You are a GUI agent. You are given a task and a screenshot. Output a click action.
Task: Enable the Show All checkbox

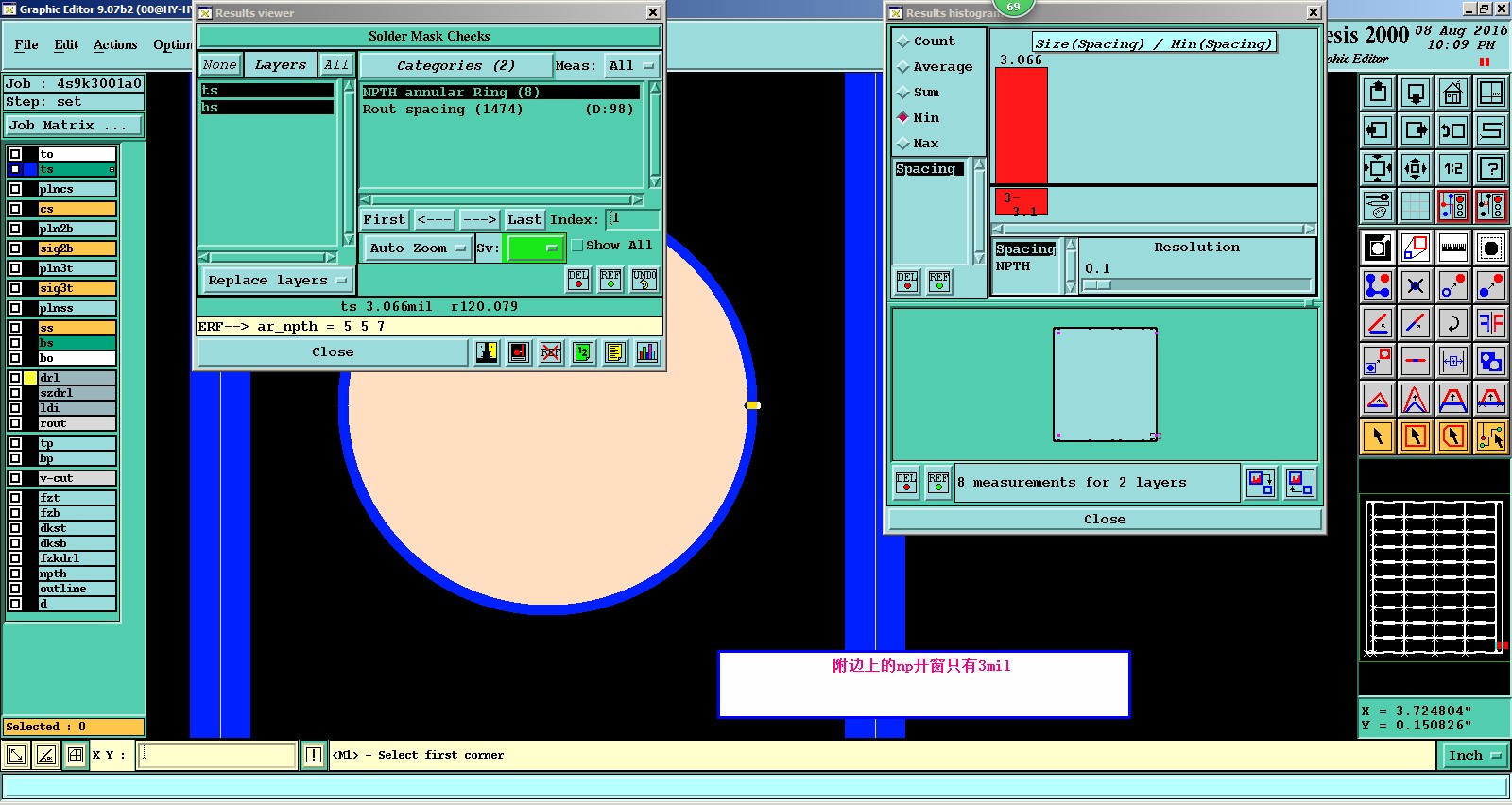[577, 246]
